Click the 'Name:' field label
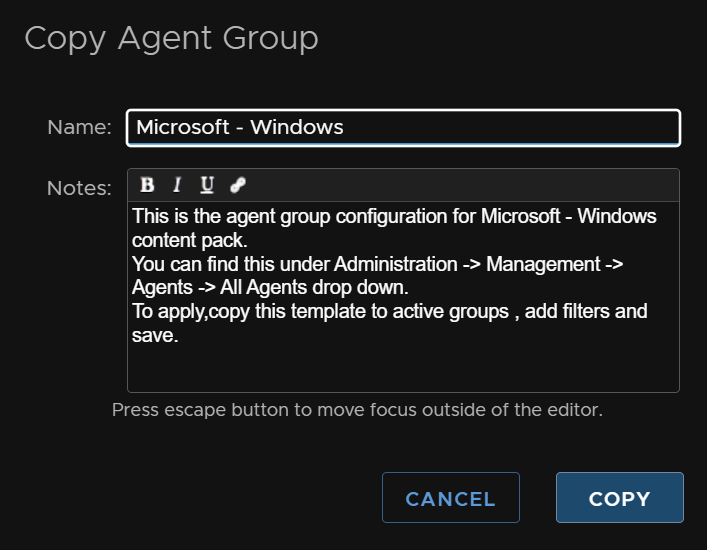This screenshot has height=550, width=707. point(79,127)
